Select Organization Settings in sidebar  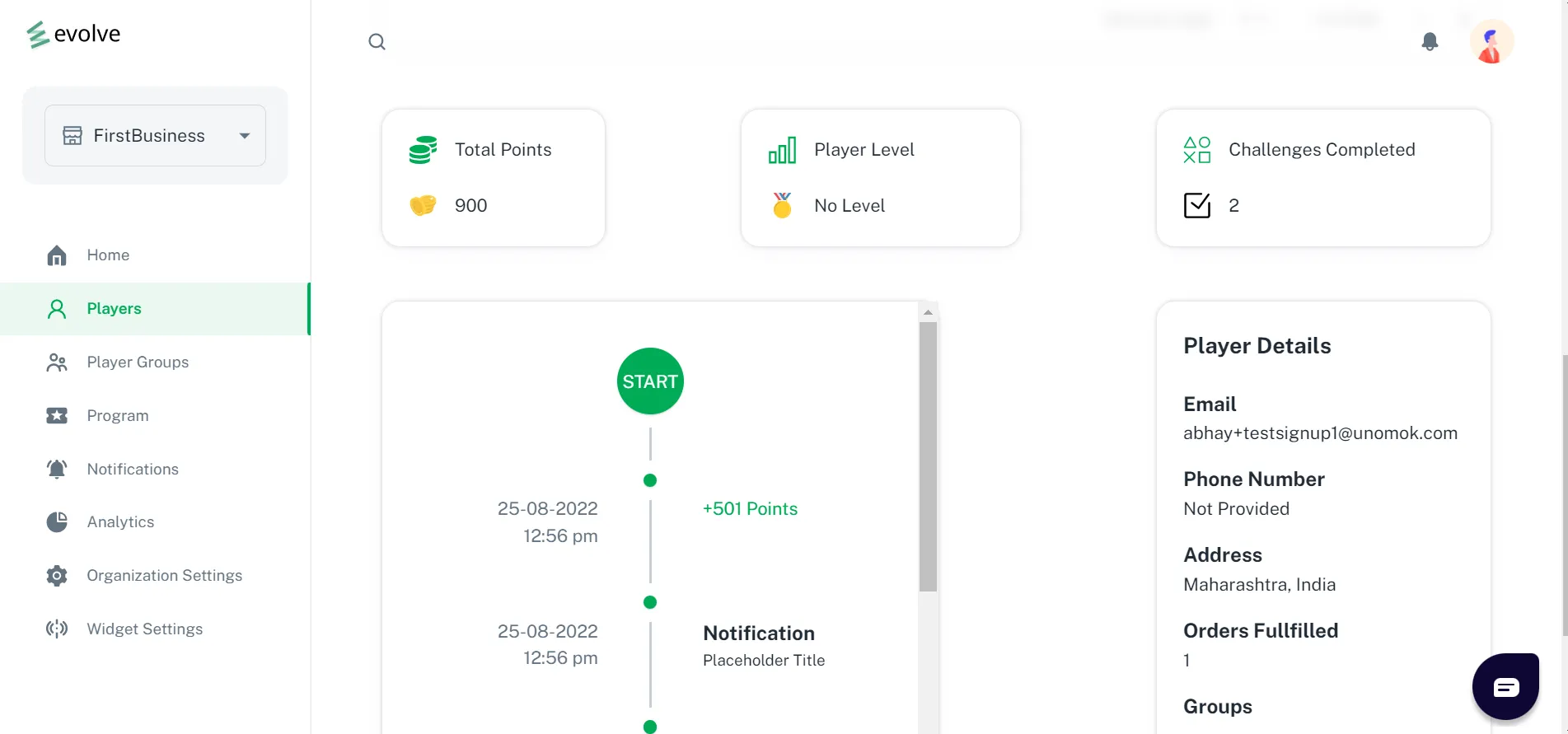(x=164, y=576)
